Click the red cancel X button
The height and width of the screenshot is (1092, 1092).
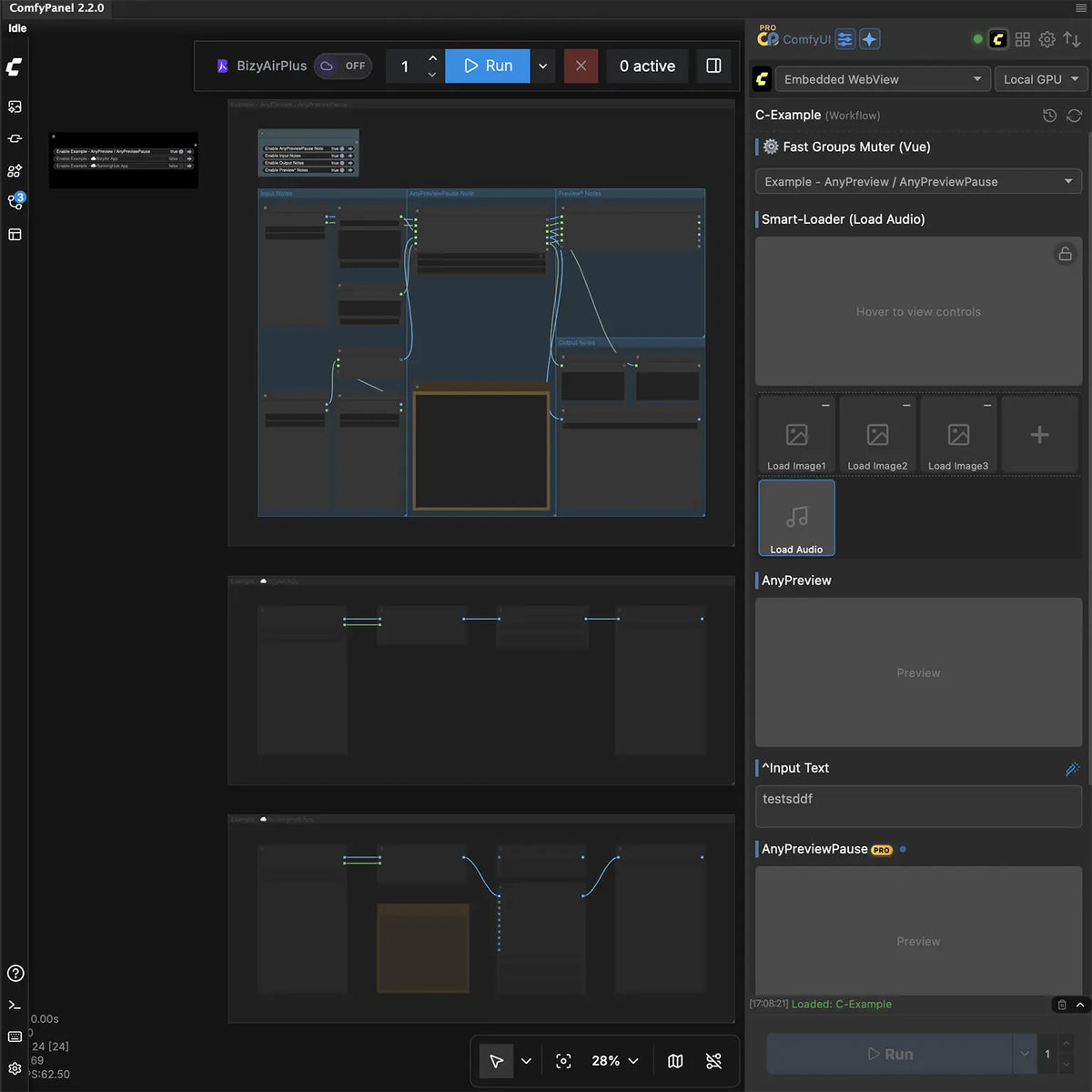pos(581,66)
